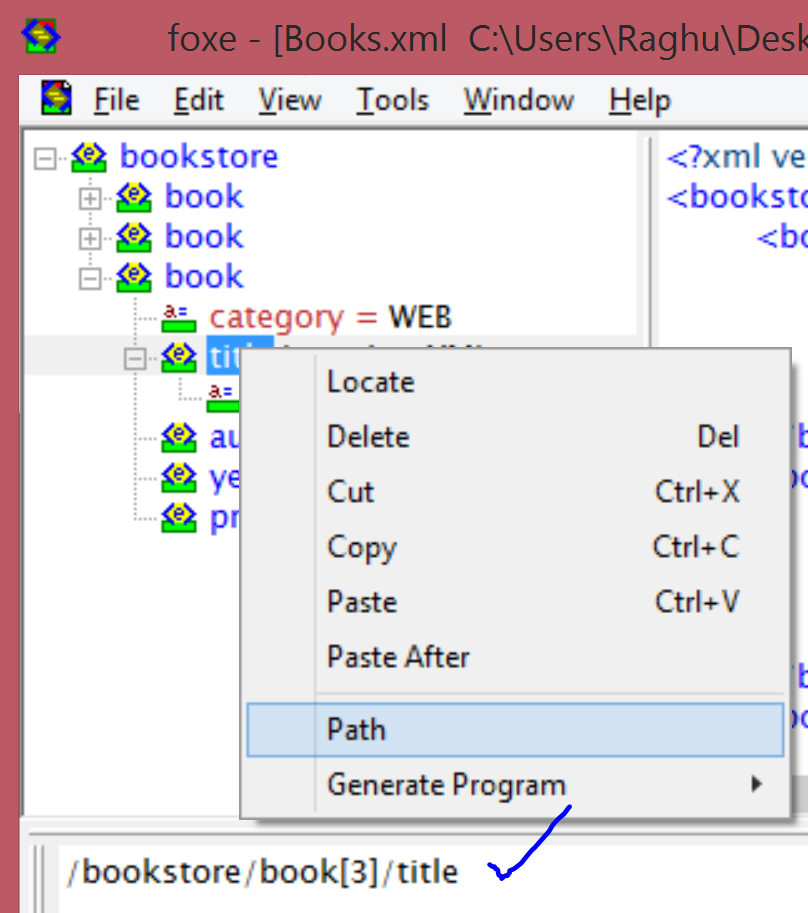Click the foxe icon left of File menu
The image size is (808, 913).
56,99
